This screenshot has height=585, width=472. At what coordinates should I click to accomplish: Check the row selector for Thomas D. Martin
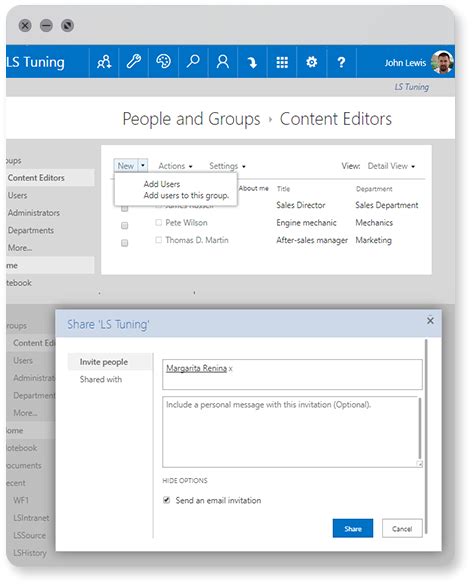coord(125,243)
